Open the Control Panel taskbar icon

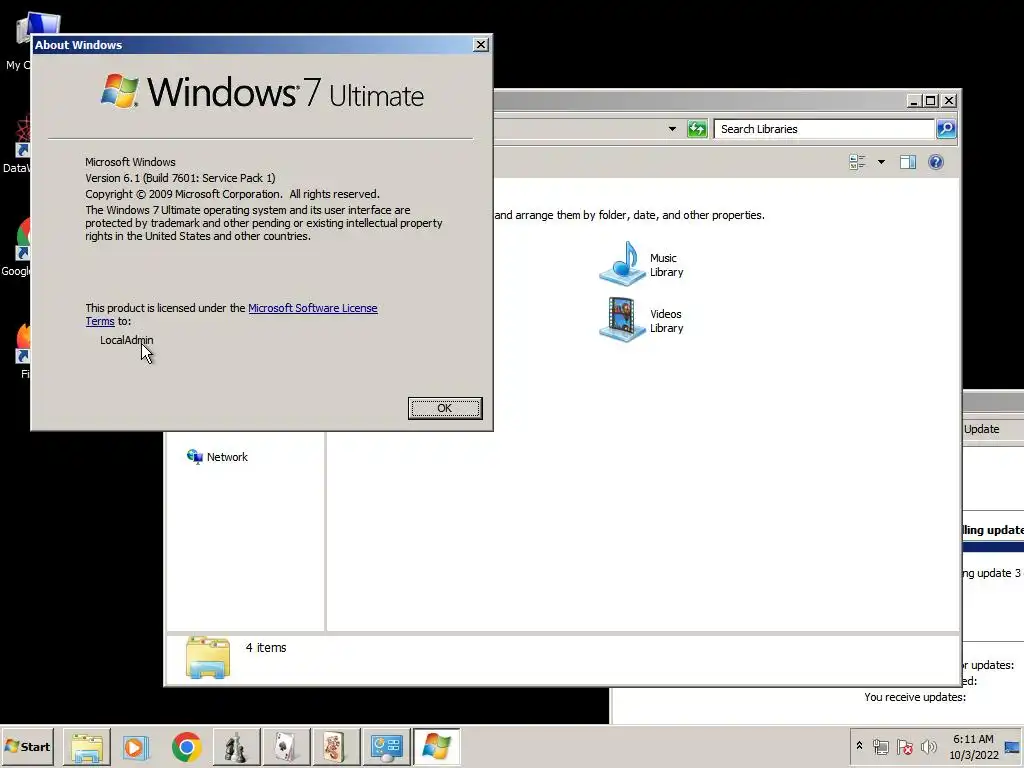click(x=386, y=747)
